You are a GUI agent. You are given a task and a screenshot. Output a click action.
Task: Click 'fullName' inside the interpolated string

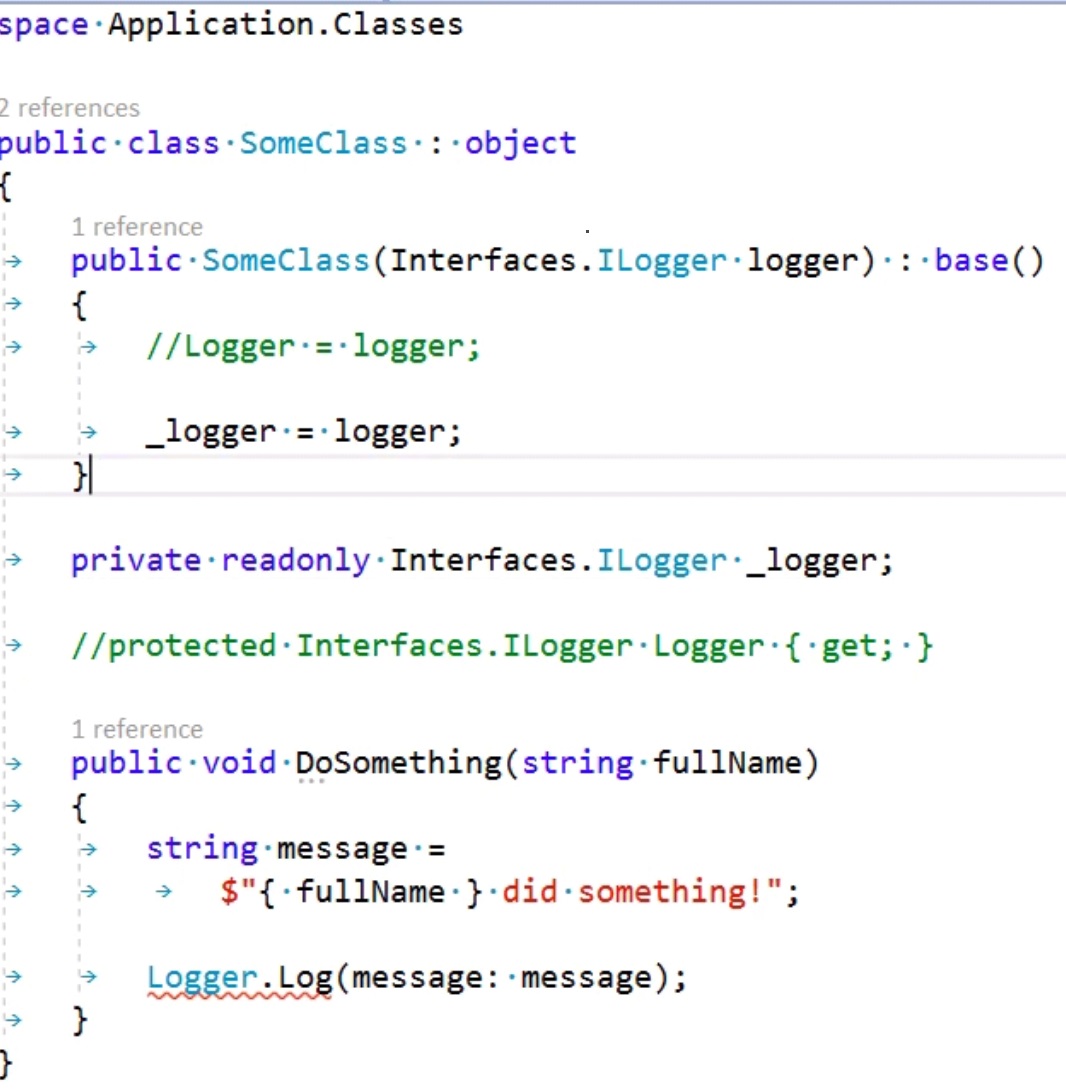pyautogui.click(x=370, y=892)
